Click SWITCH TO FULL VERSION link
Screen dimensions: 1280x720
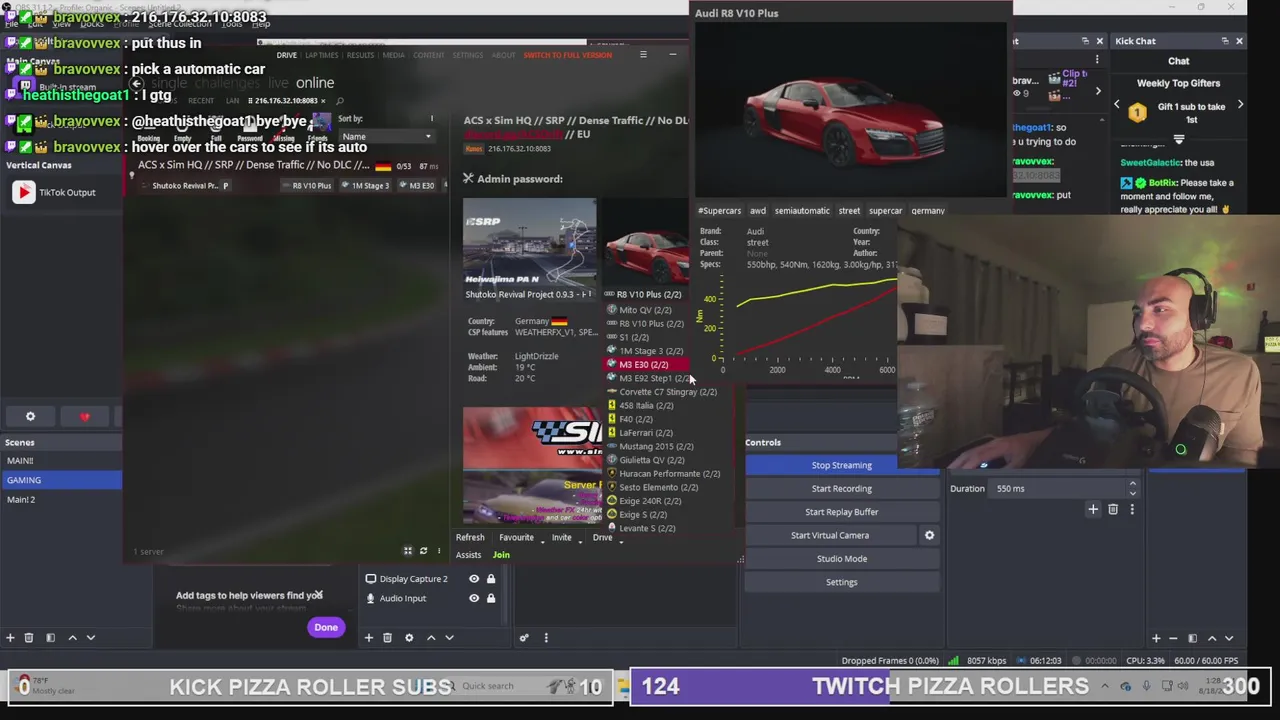pos(568,55)
